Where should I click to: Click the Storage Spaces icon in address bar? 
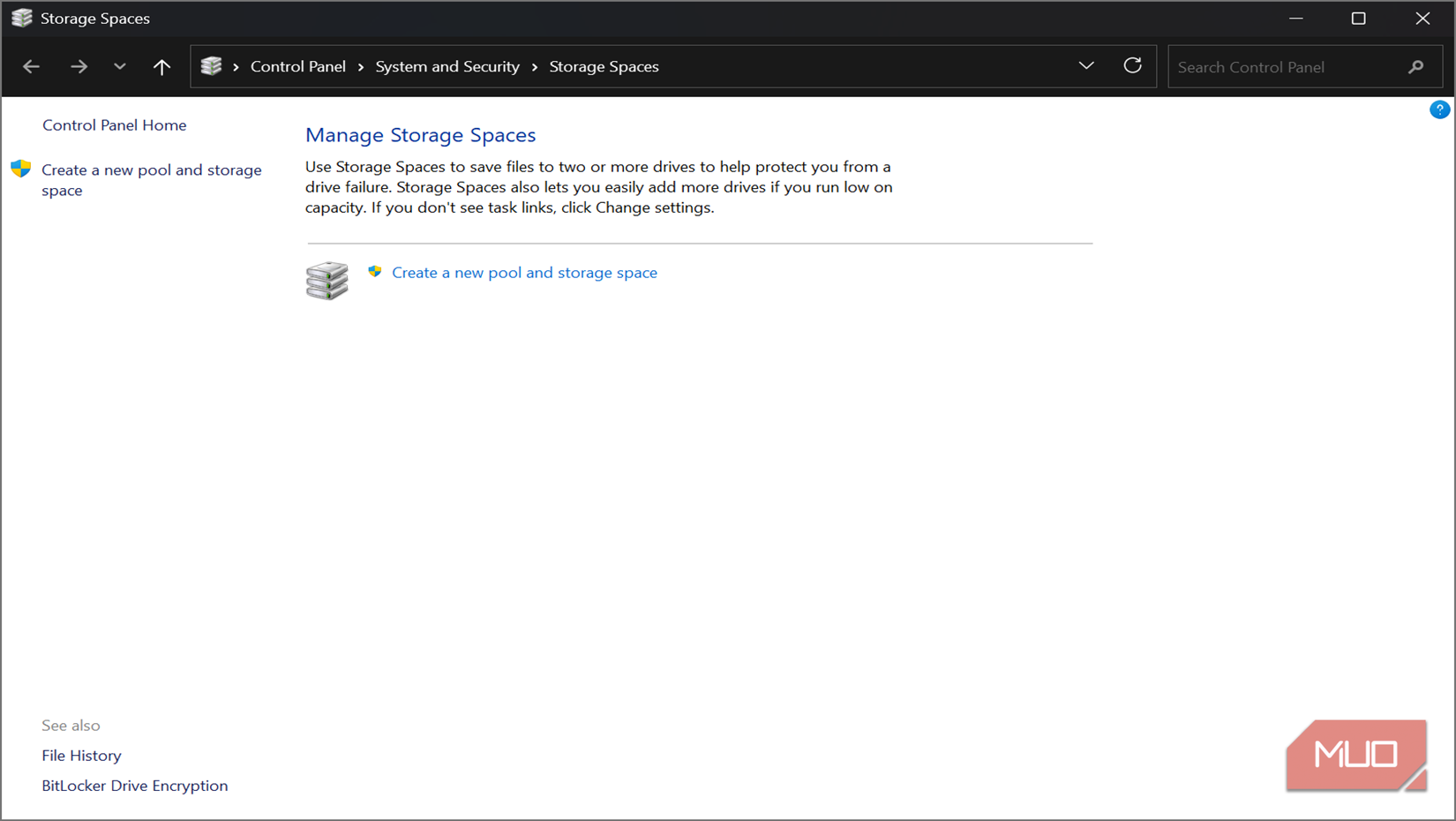[x=212, y=66]
